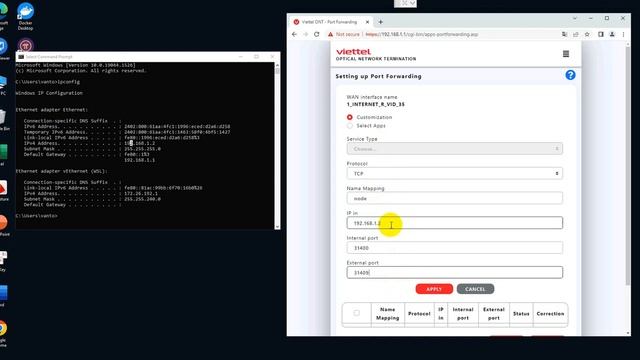Go back in the browser
640x360 pixels.
(294, 34)
